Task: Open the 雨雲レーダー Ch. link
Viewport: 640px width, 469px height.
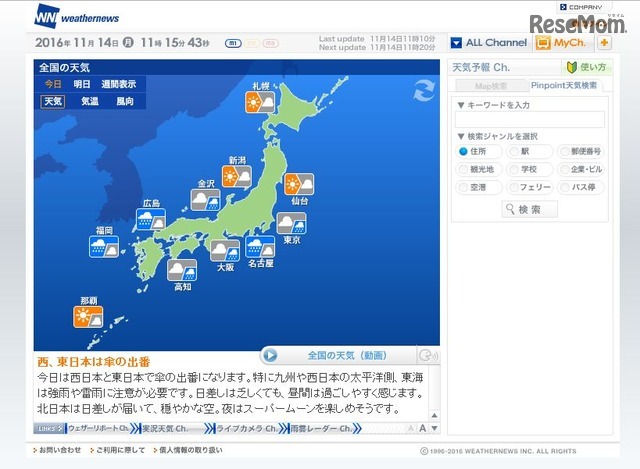Action: tap(321, 429)
